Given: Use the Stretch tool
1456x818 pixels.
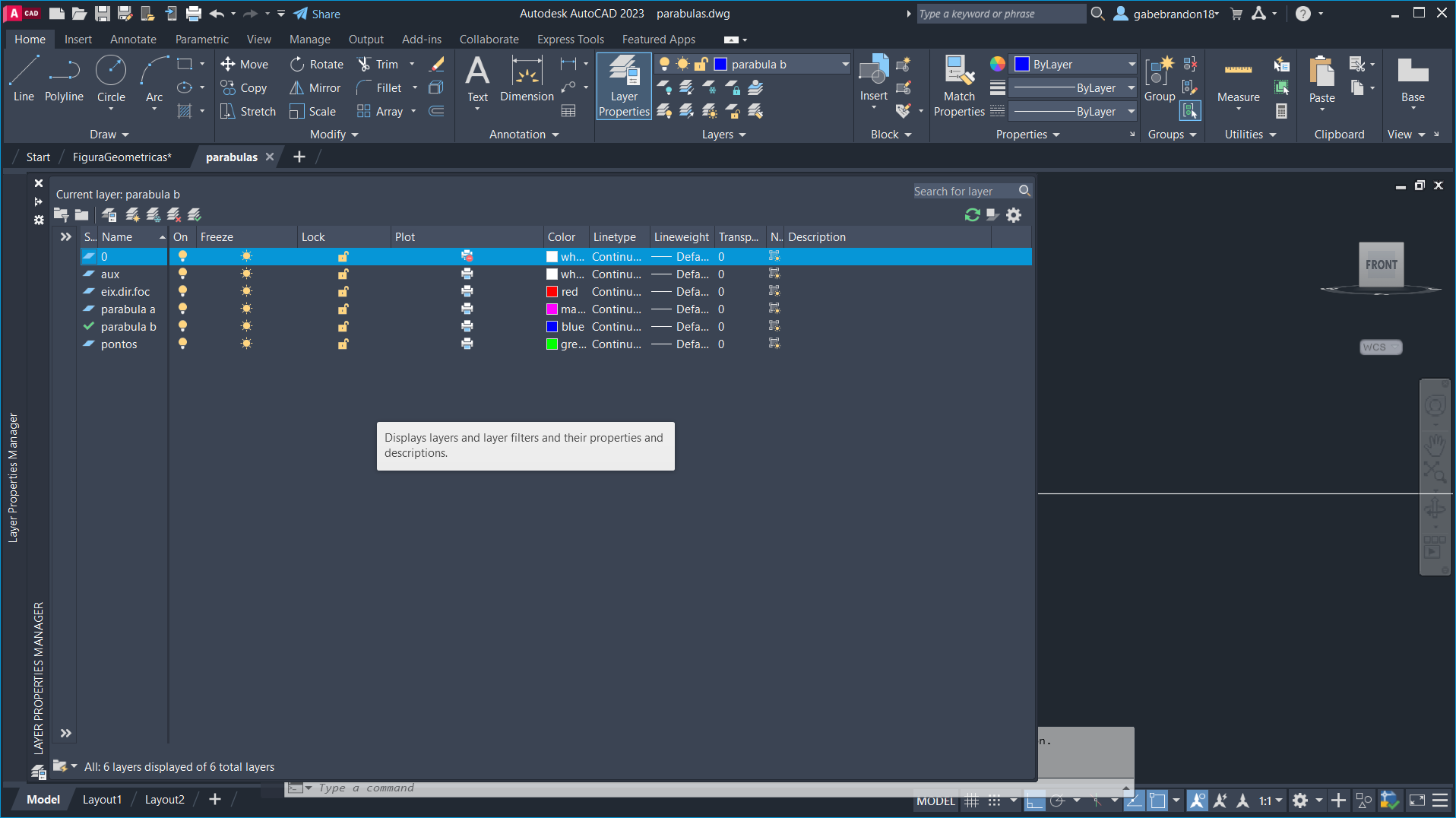Looking at the screenshot, I should coord(248,112).
